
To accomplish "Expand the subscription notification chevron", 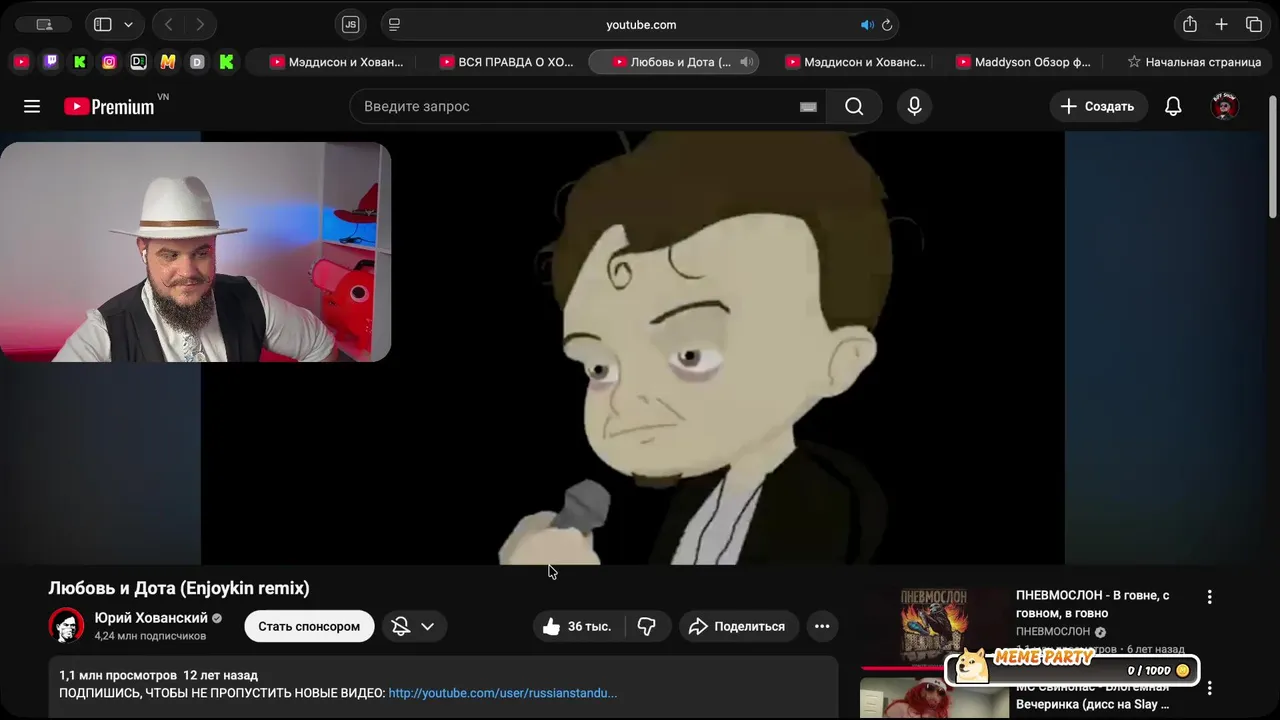I will pyautogui.click(x=427, y=626).
